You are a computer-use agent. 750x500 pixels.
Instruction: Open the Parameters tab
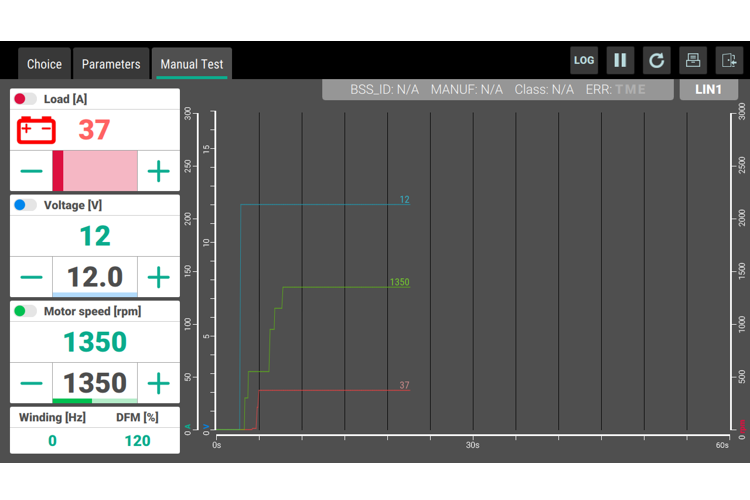111,64
